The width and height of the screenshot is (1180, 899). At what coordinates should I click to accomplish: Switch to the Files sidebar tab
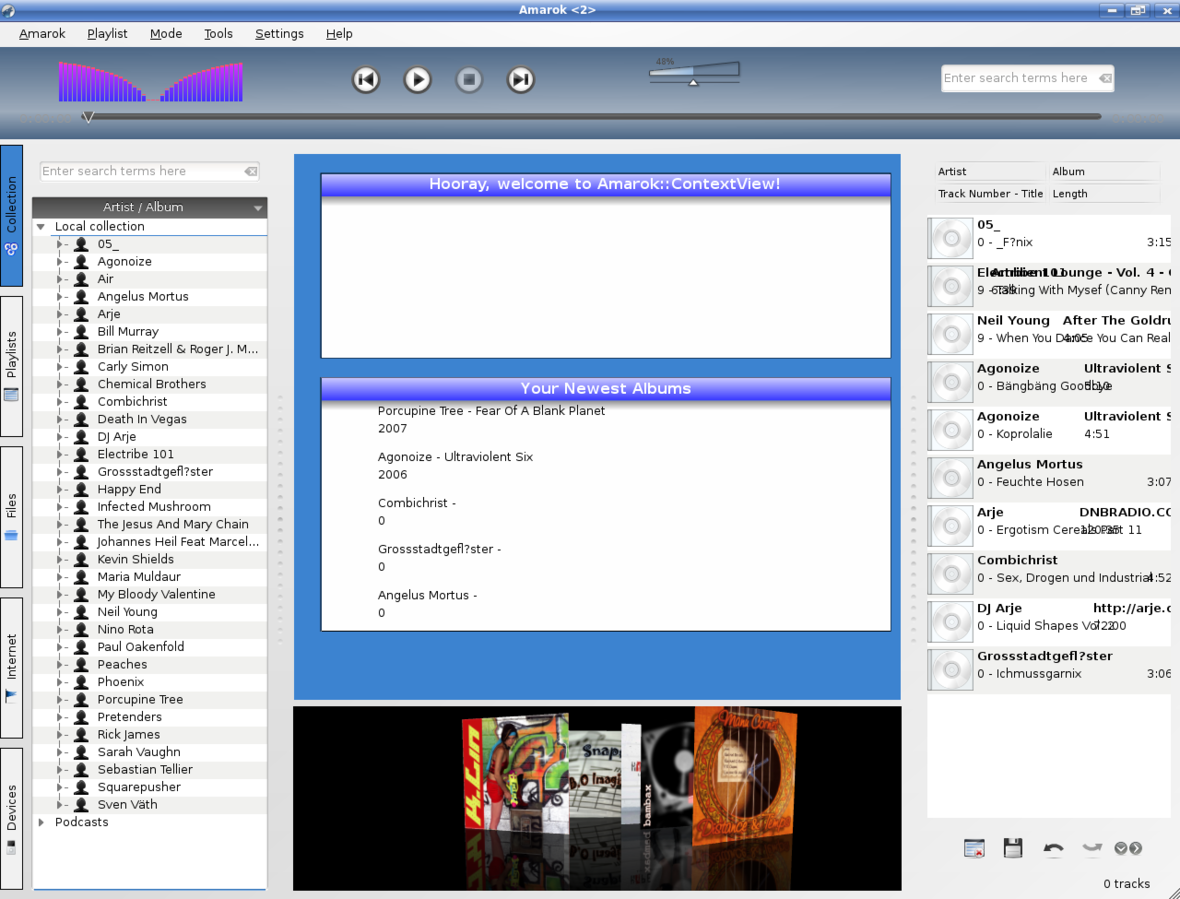click(x=12, y=517)
